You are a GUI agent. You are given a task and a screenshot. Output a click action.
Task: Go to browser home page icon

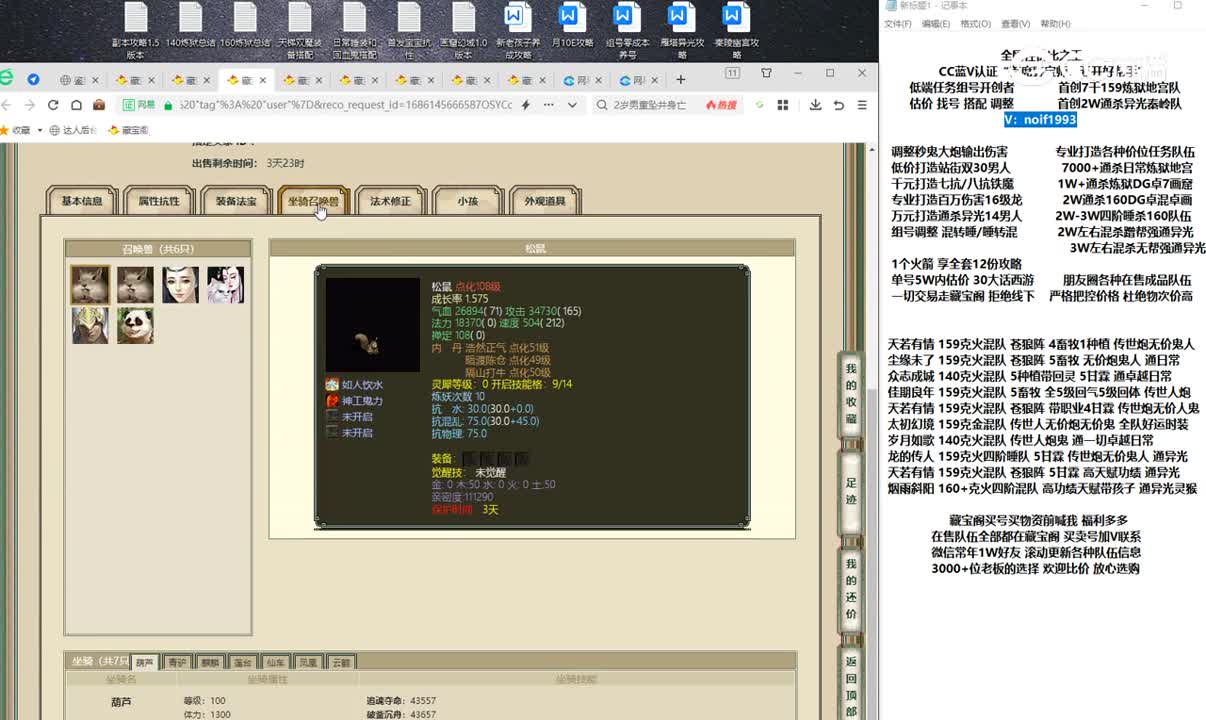tap(76, 105)
